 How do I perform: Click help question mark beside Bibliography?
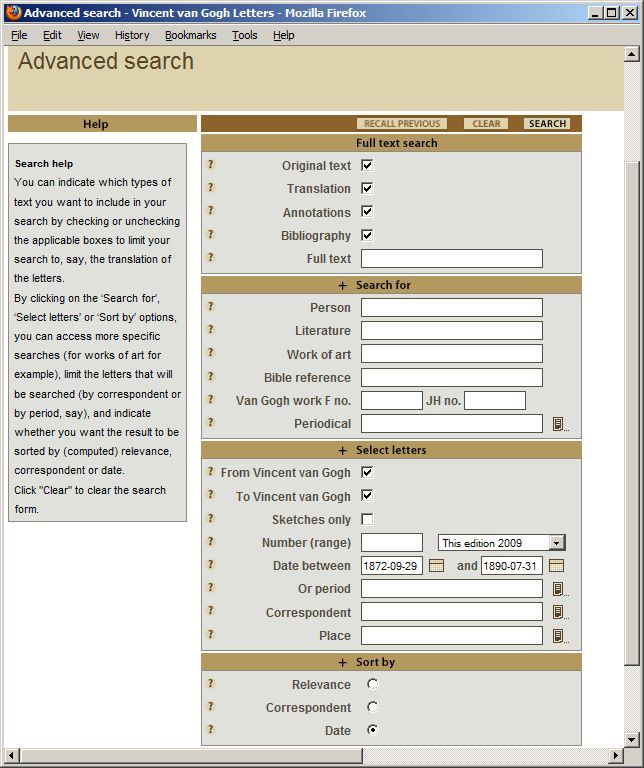(211, 234)
